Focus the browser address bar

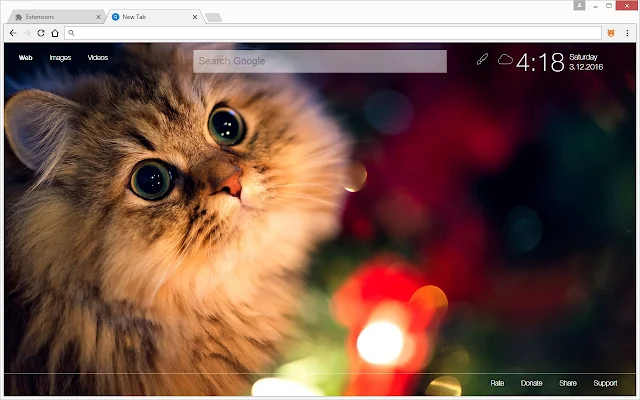tap(333, 33)
